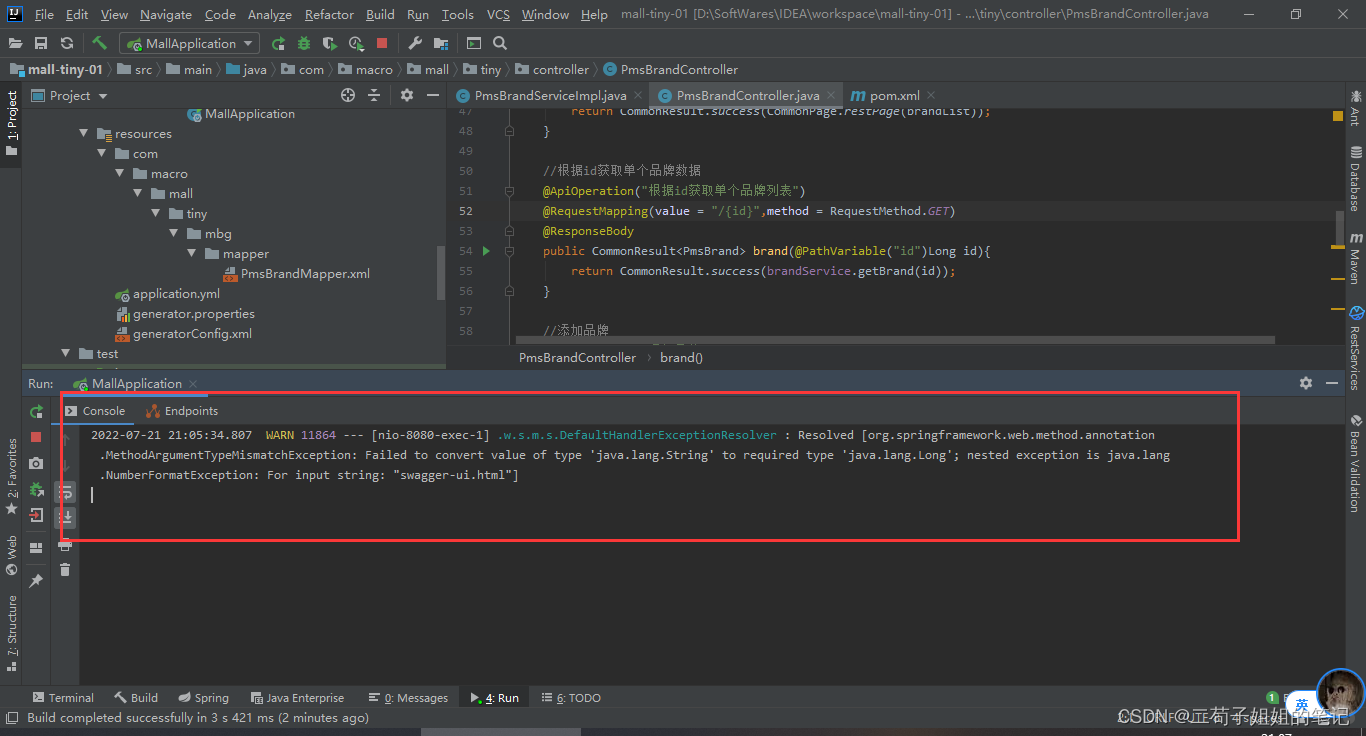The width and height of the screenshot is (1366, 736).
Task: Stop the app with main toolbar stop
Action: (382, 43)
